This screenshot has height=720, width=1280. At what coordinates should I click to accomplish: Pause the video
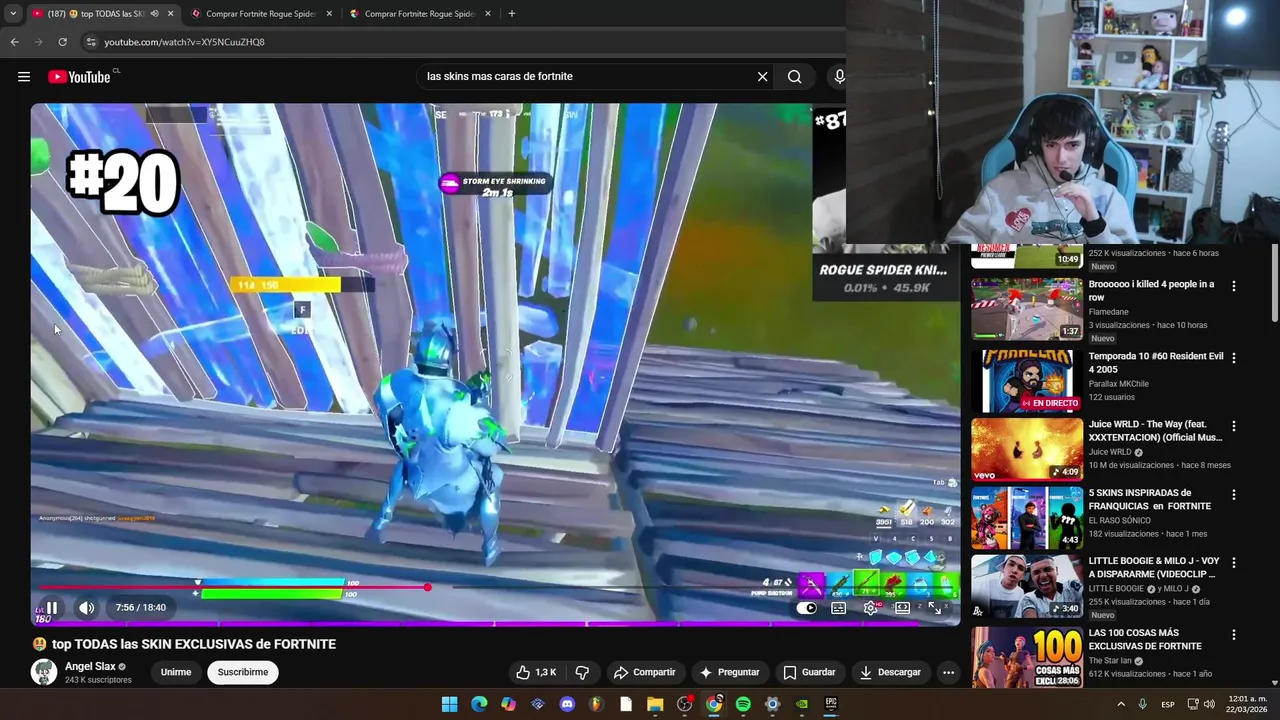coord(52,607)
